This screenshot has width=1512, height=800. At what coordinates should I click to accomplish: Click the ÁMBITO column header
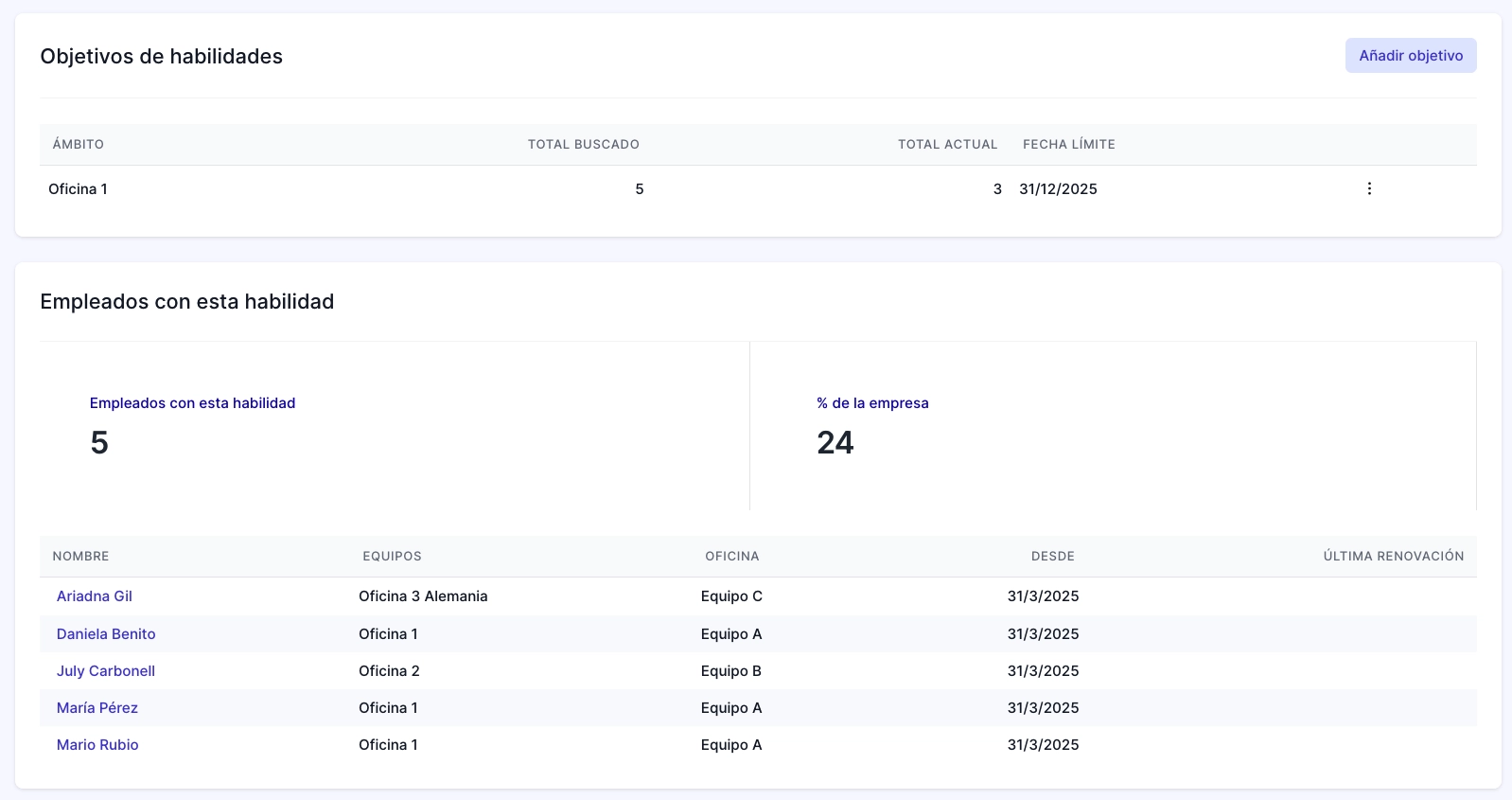click(x=79, y=145)
